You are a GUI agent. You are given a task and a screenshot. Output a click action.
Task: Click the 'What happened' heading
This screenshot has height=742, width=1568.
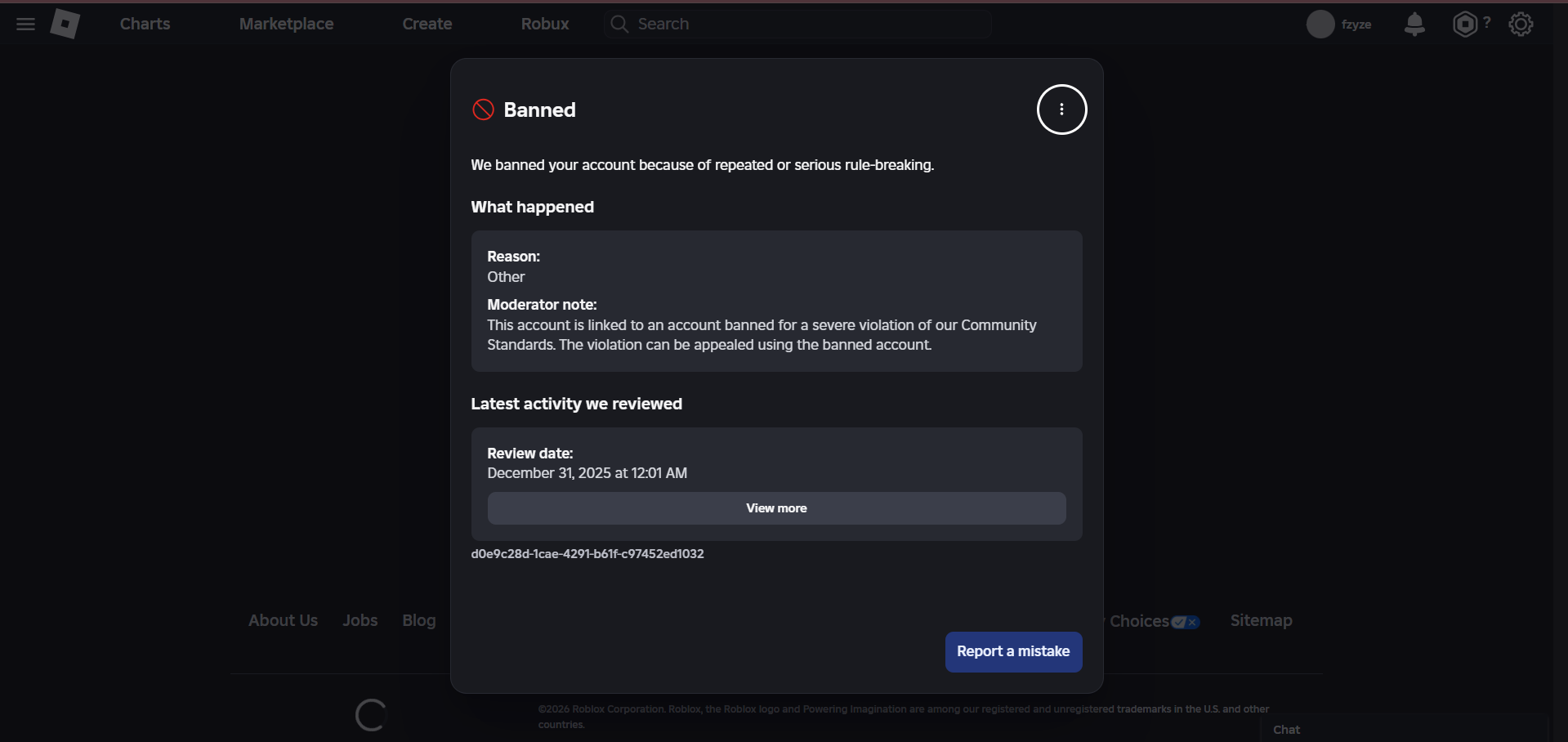[532, 207]
